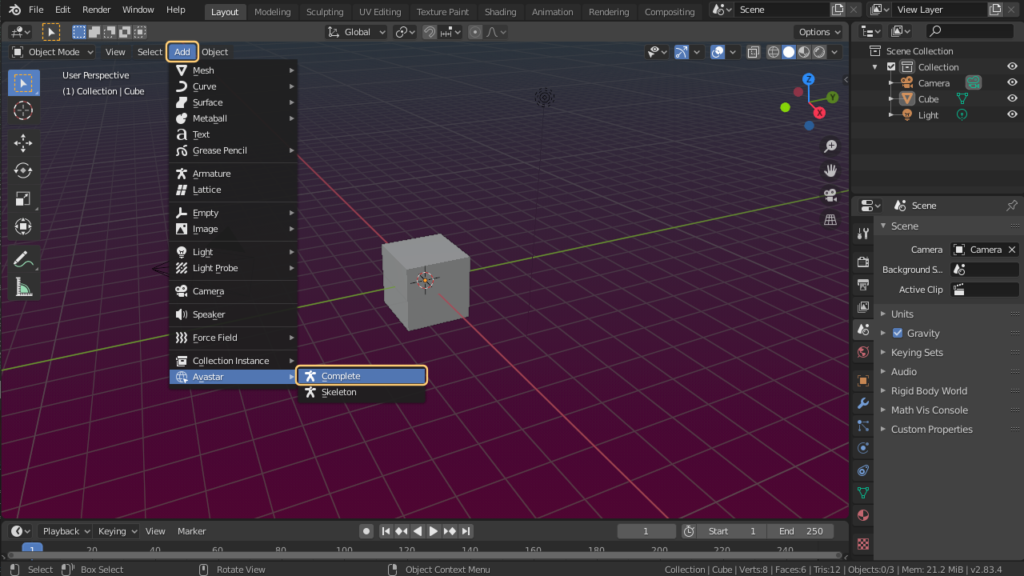This screenshot has width=1024, height=576.
Task: Click the Options button in viewport header
Action: pos(818,32)
